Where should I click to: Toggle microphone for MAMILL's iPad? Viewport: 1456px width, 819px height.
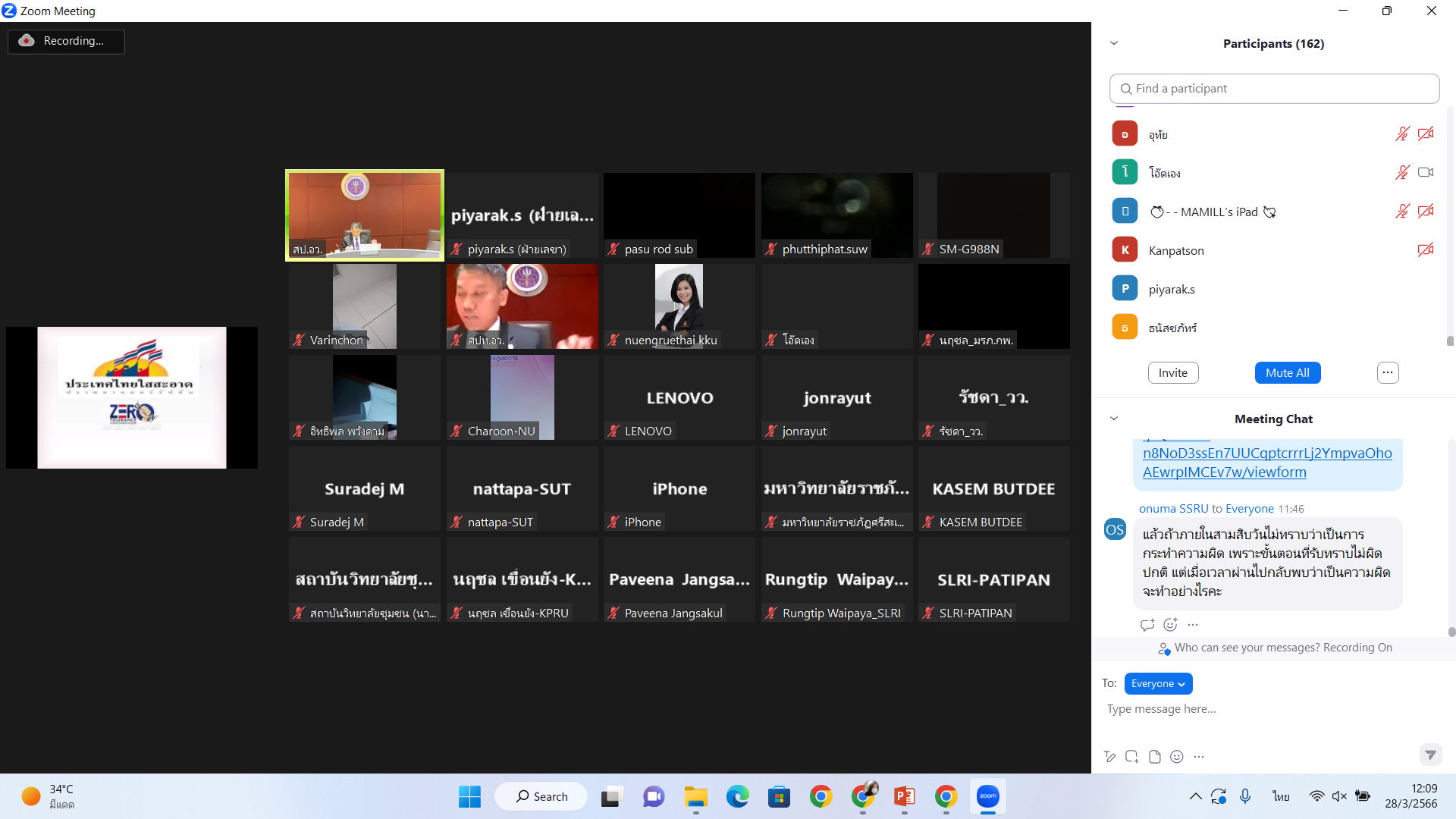[1402, 212]
